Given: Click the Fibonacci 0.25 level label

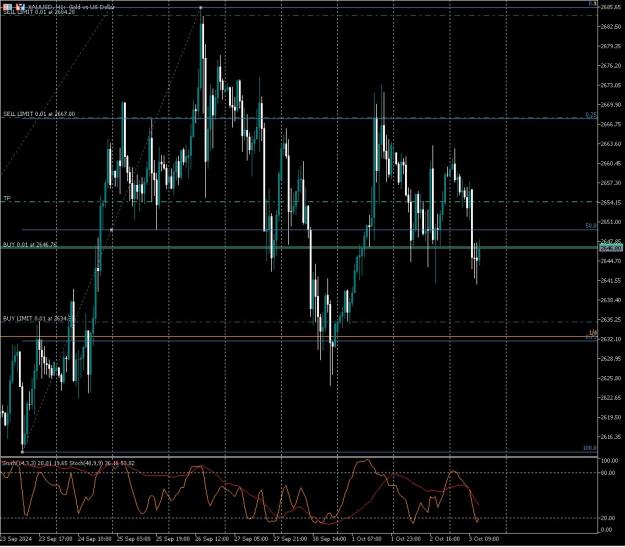Looking at the screenshot, I should 591,115.
